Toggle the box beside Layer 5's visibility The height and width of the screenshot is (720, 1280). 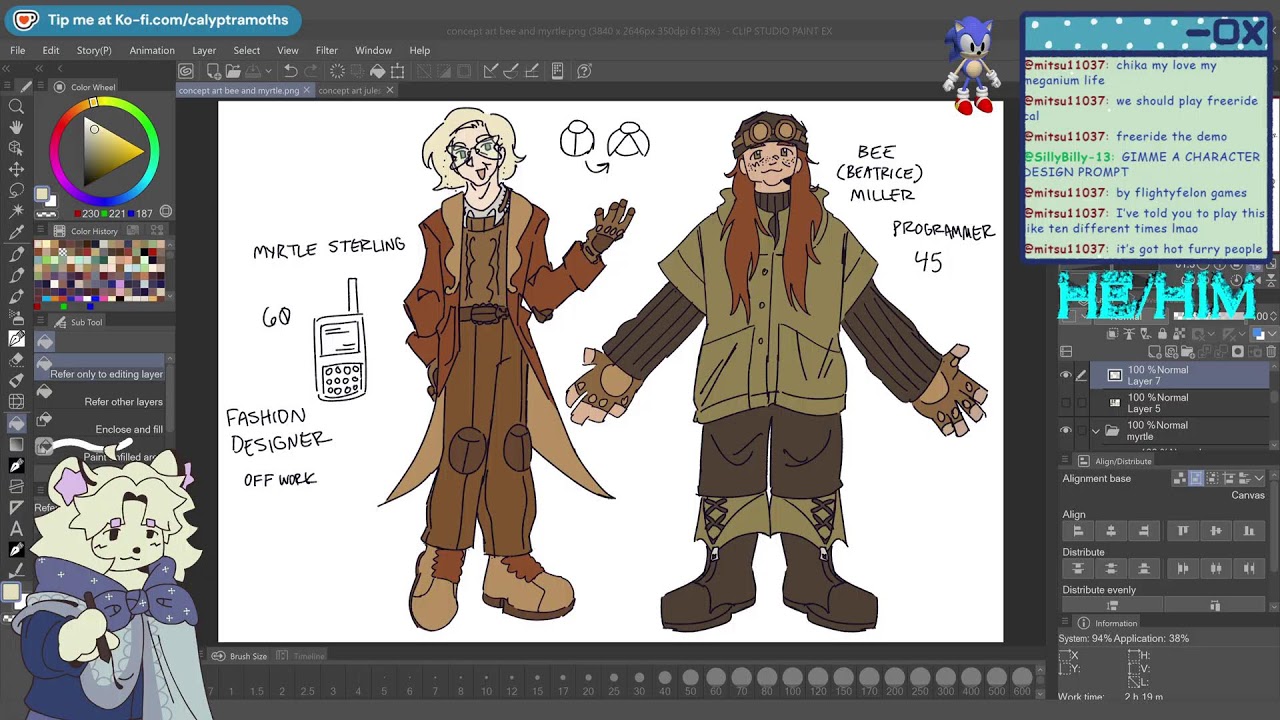click(x=1081, y=403)
